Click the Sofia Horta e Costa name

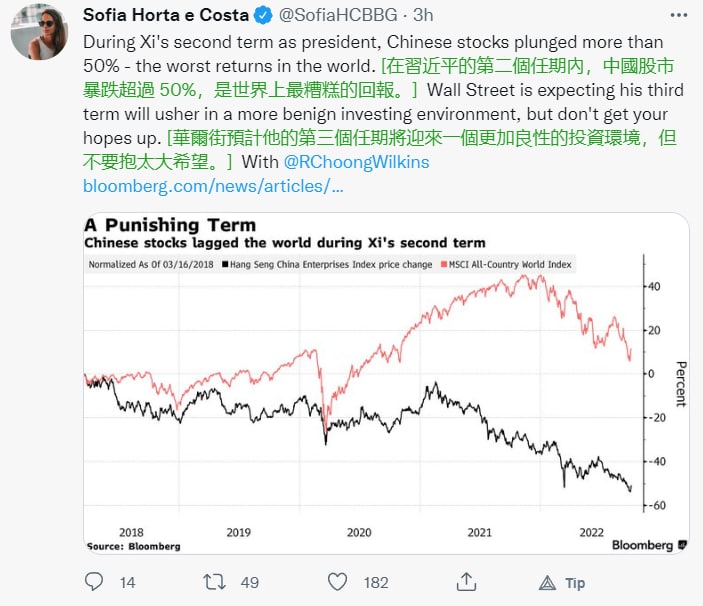click(x=164, y=15)
